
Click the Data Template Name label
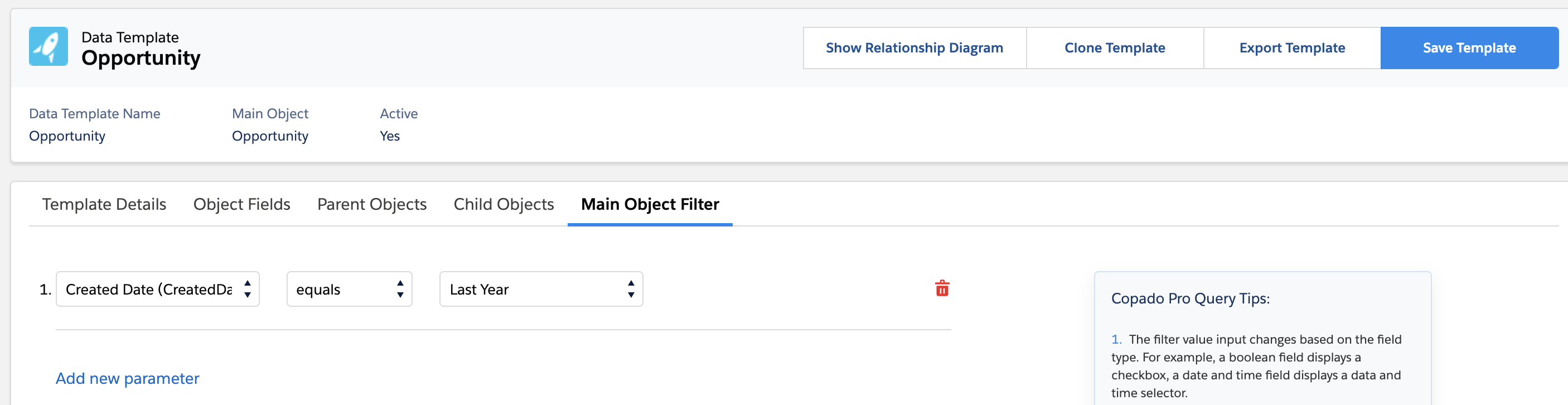[x=94, y=114]
